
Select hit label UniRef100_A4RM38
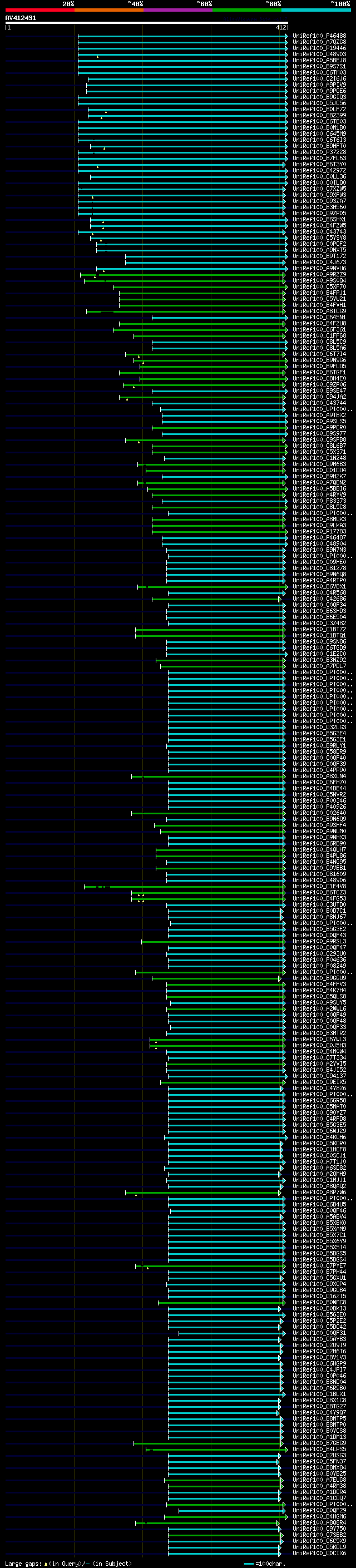coord(319,1486)
